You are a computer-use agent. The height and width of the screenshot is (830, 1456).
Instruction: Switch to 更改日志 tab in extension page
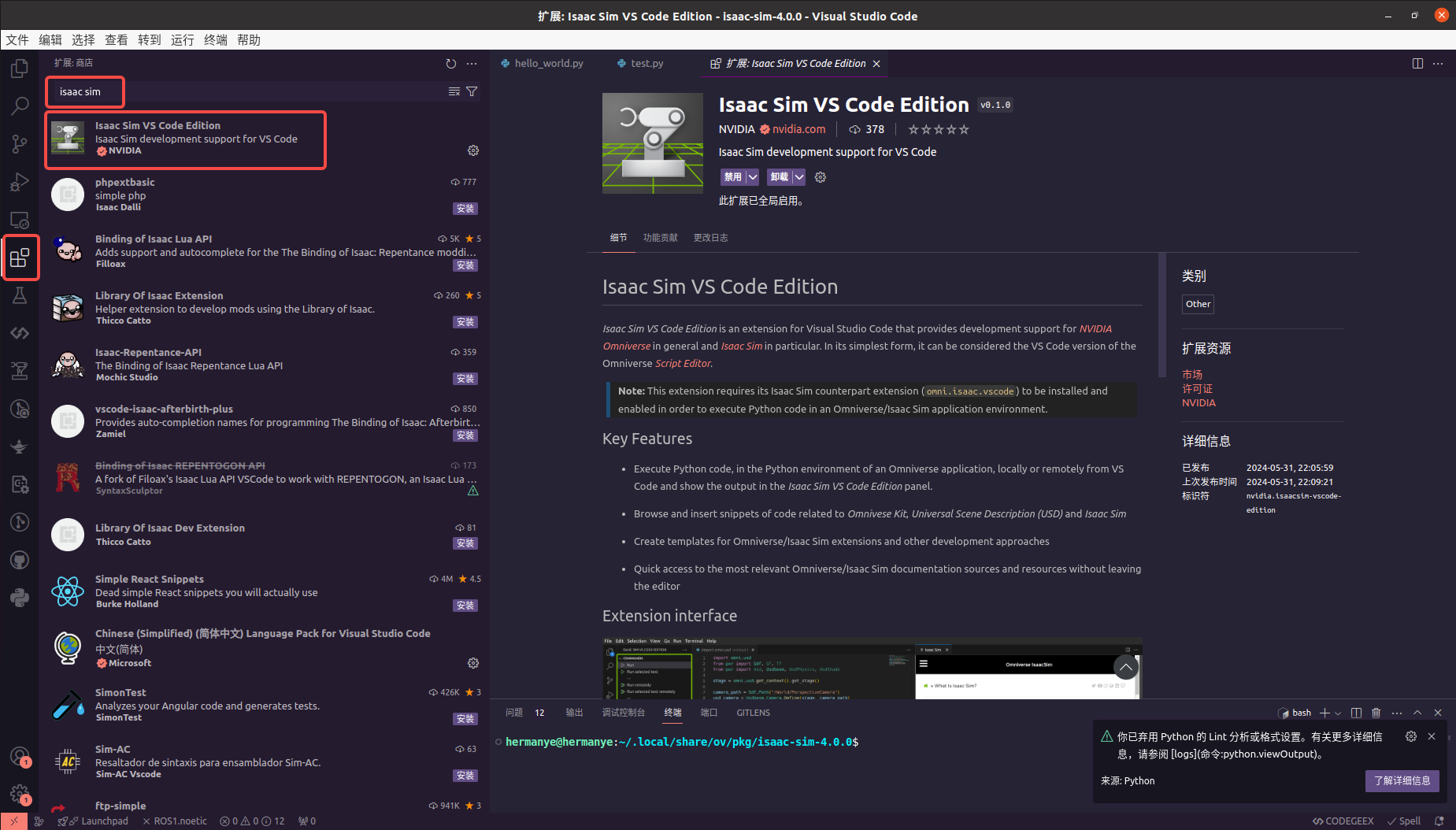[x=710, y=238]
